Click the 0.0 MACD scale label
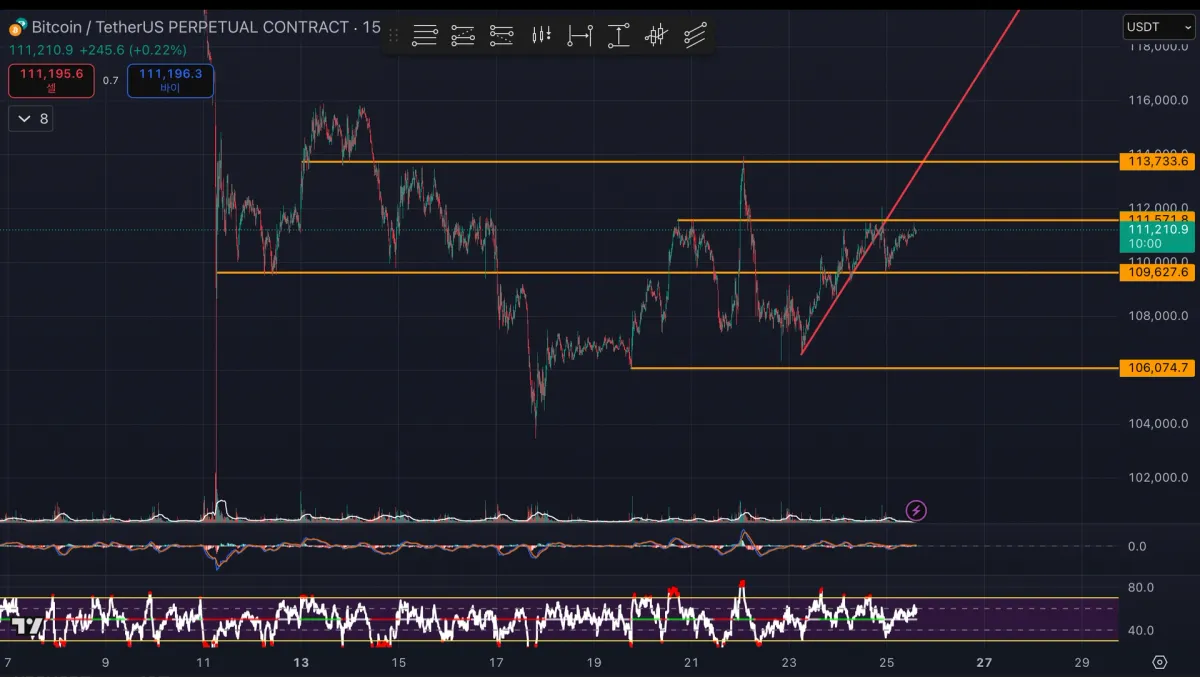1200x677 pixels. [1137, 546]
